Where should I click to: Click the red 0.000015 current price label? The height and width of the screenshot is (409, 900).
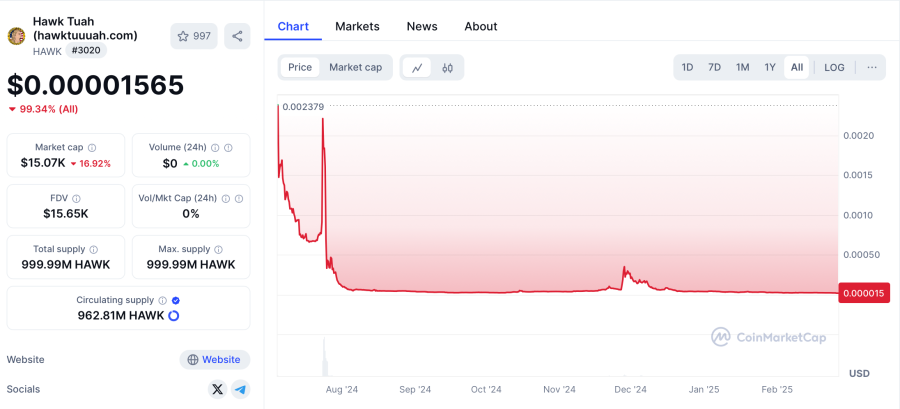(x=864, y=293)
